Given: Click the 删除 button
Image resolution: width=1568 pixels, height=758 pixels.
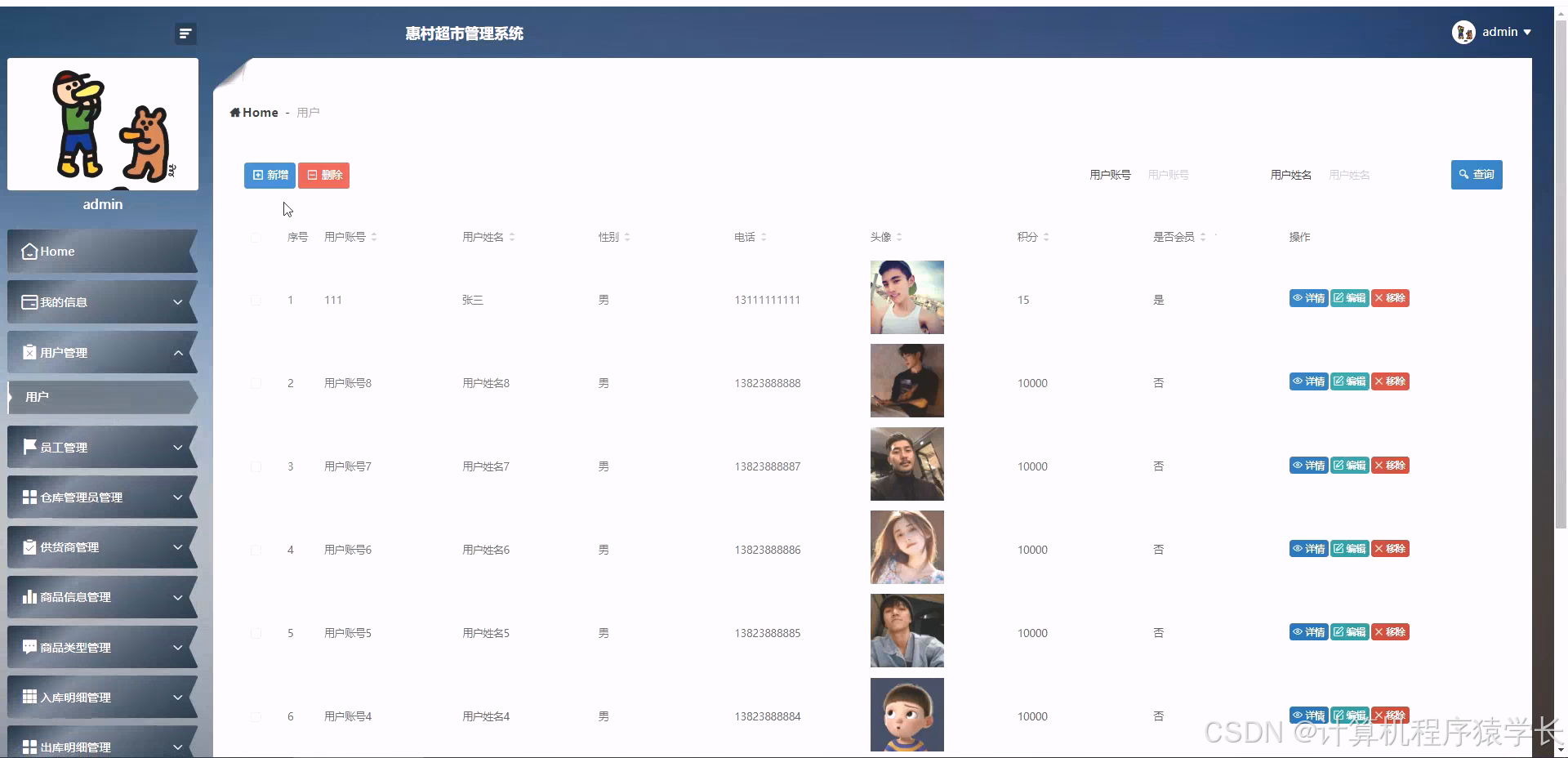Looking at the screenshot, I should coord(323,175).
